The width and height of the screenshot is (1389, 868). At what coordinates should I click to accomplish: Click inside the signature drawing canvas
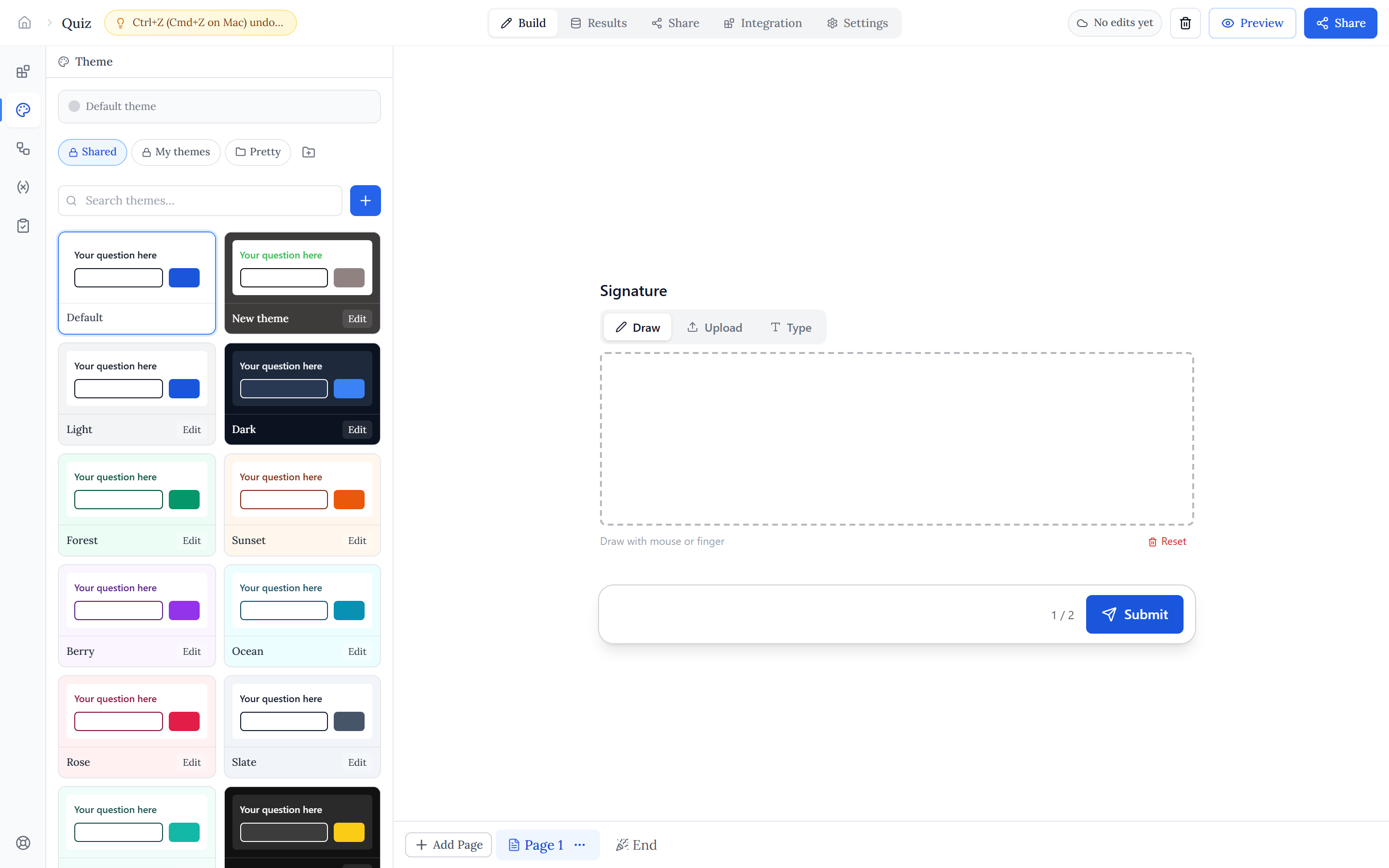(897, 439)
